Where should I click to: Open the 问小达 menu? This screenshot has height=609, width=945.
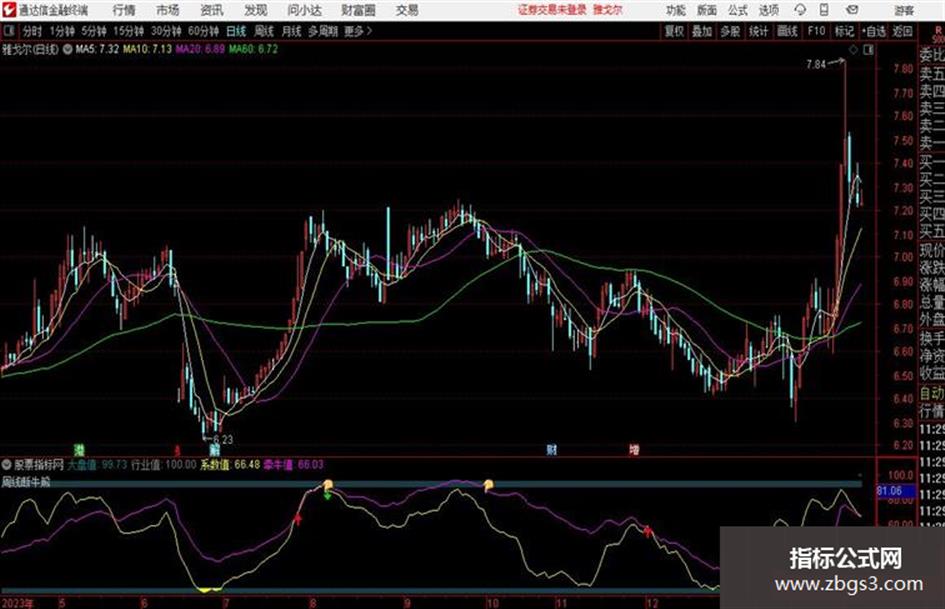(304, 10)
